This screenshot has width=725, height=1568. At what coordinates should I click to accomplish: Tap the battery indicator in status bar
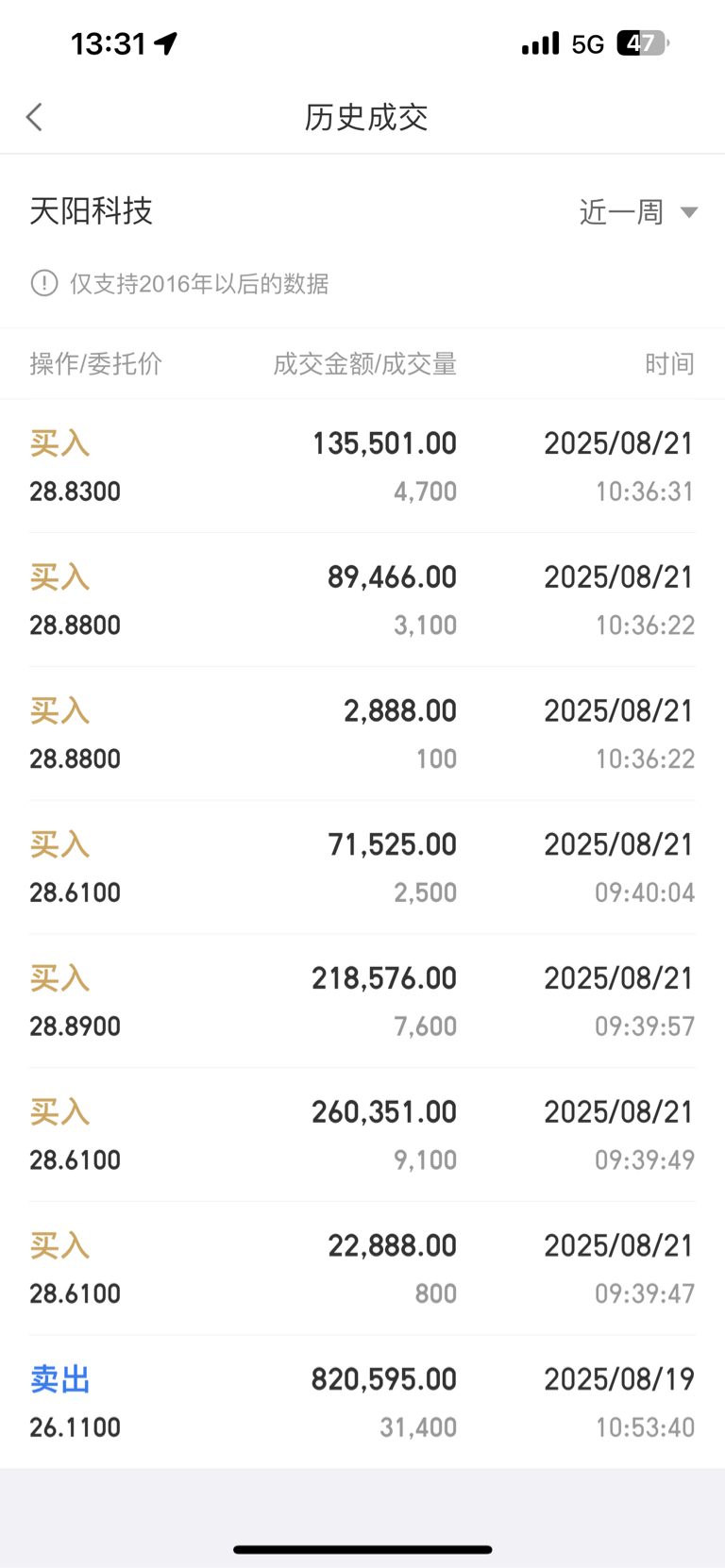point(643,43)
